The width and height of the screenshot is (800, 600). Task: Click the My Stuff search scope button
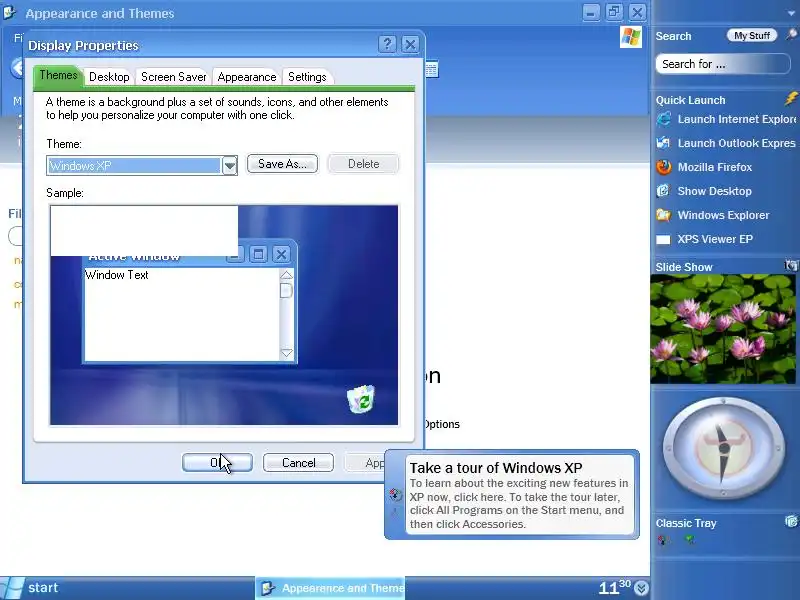pos(752,35)
